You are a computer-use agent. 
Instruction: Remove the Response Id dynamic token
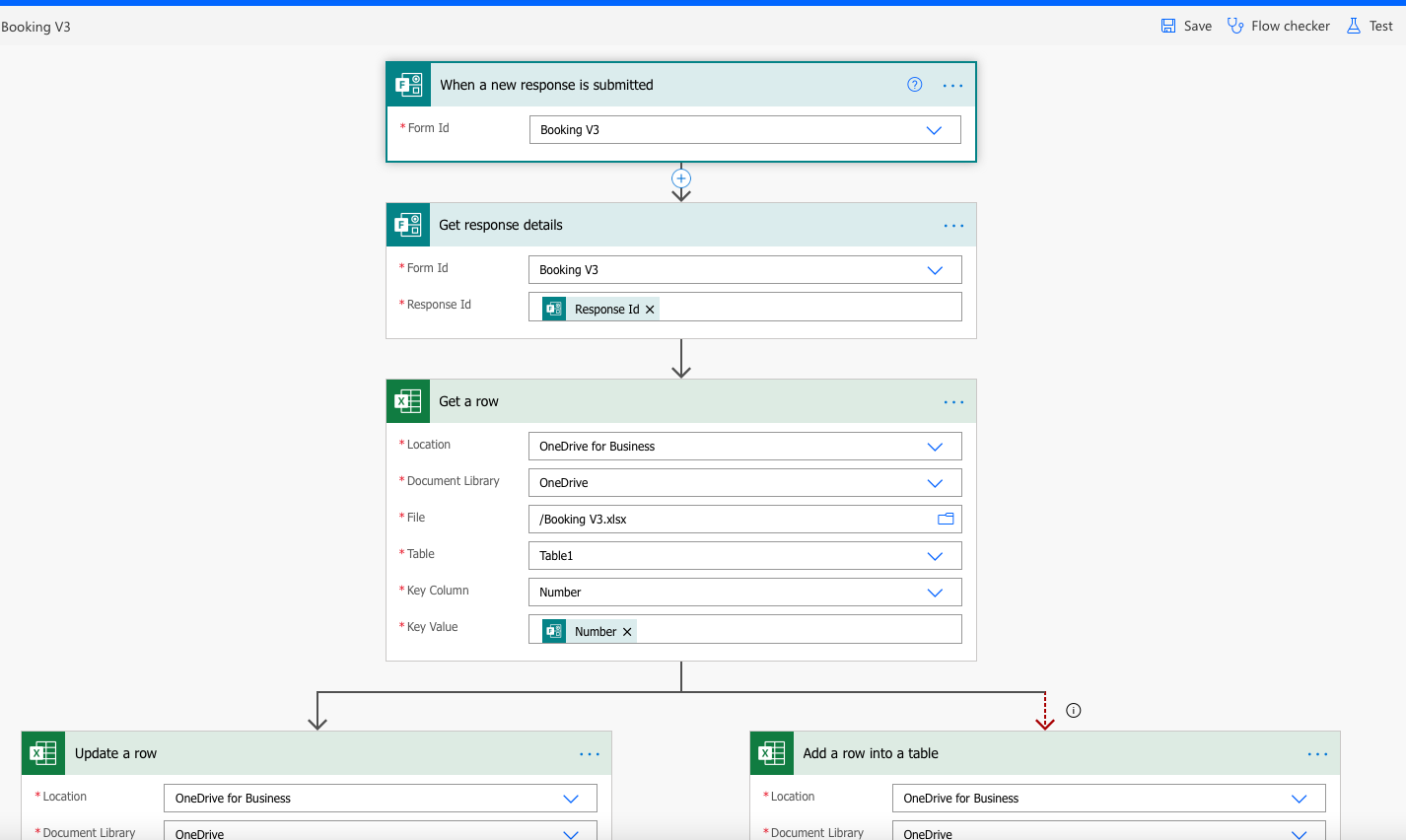click(650, 310)
